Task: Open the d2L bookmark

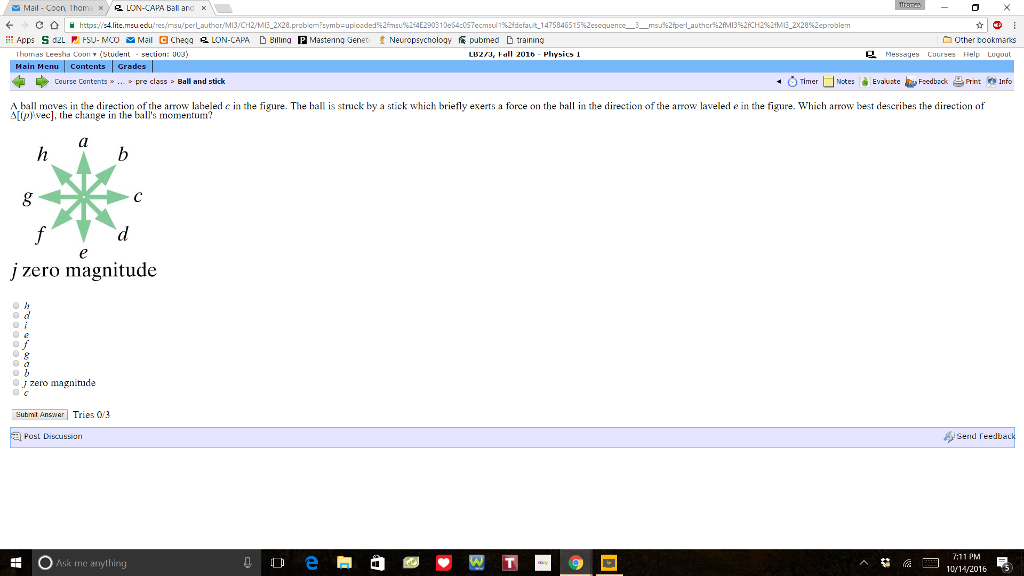Action: click(53, 40)
